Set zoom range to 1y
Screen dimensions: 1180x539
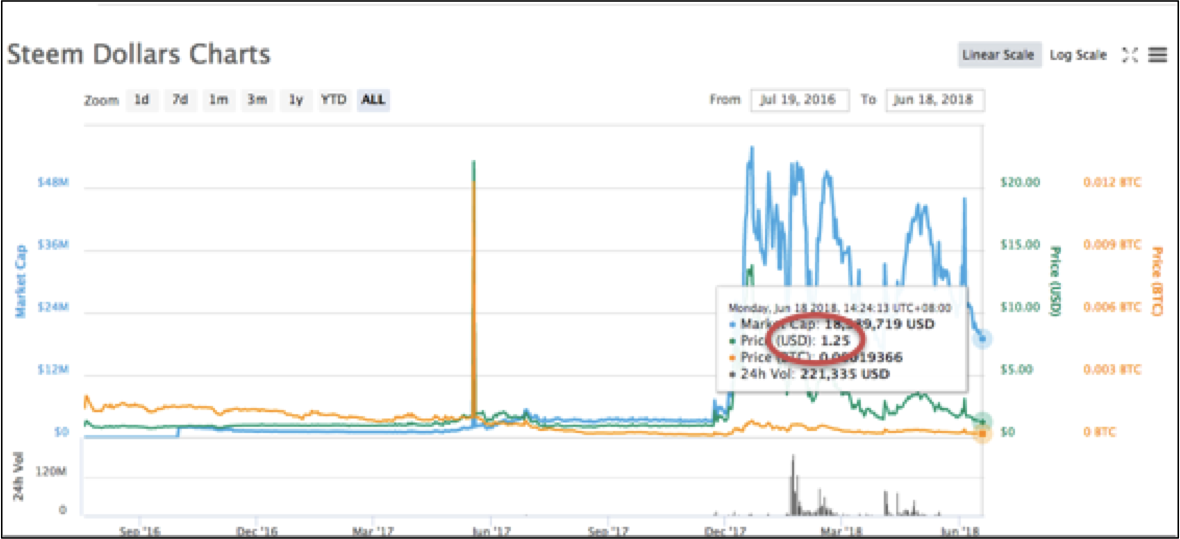[296, 99]
